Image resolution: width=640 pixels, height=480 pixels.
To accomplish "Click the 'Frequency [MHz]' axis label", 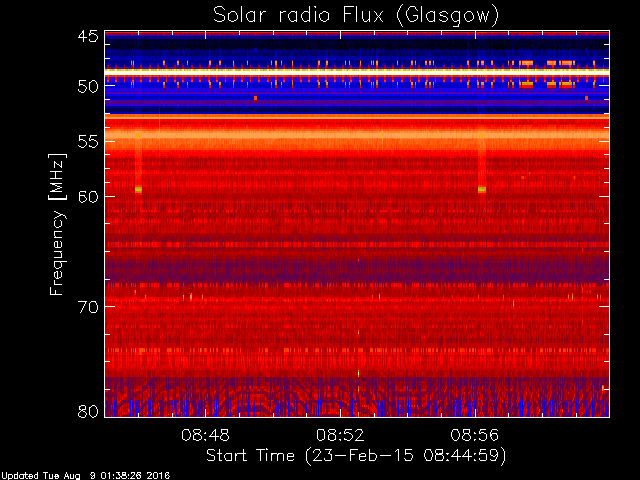I will coord(57,224).
